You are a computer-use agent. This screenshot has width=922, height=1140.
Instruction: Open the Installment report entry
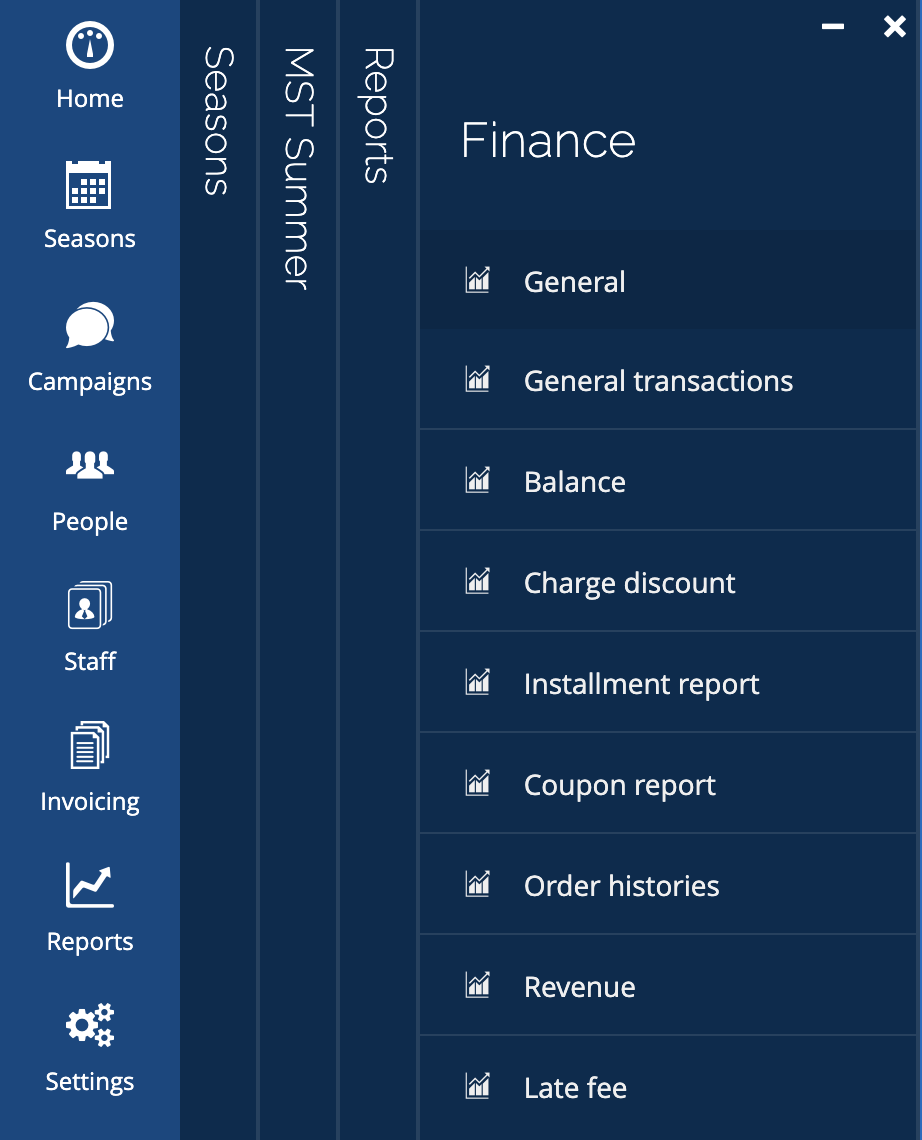(641, 684)
